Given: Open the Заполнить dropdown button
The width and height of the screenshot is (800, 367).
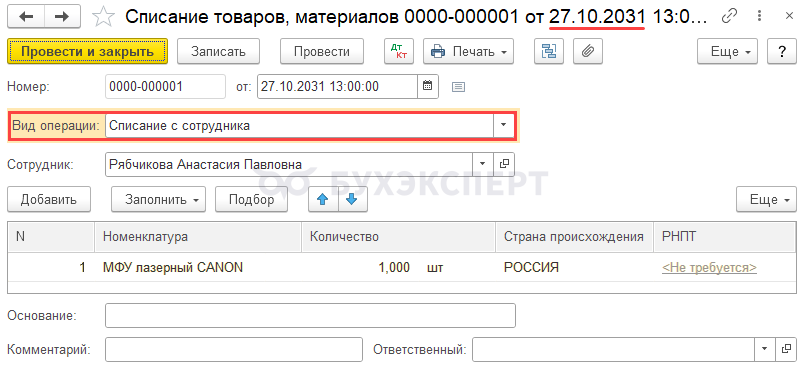Looking at the screenshot, I should 158,199.
